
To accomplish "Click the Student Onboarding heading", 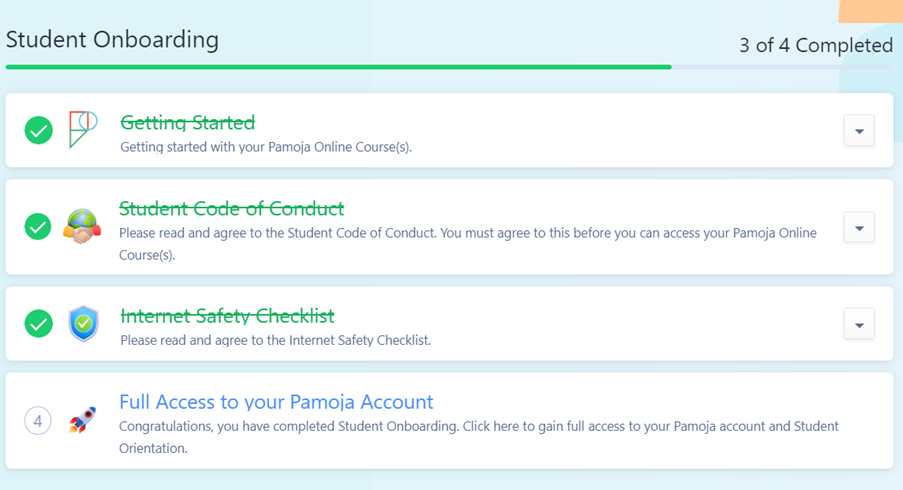I will pyautogui.click(x=112, y=40).
